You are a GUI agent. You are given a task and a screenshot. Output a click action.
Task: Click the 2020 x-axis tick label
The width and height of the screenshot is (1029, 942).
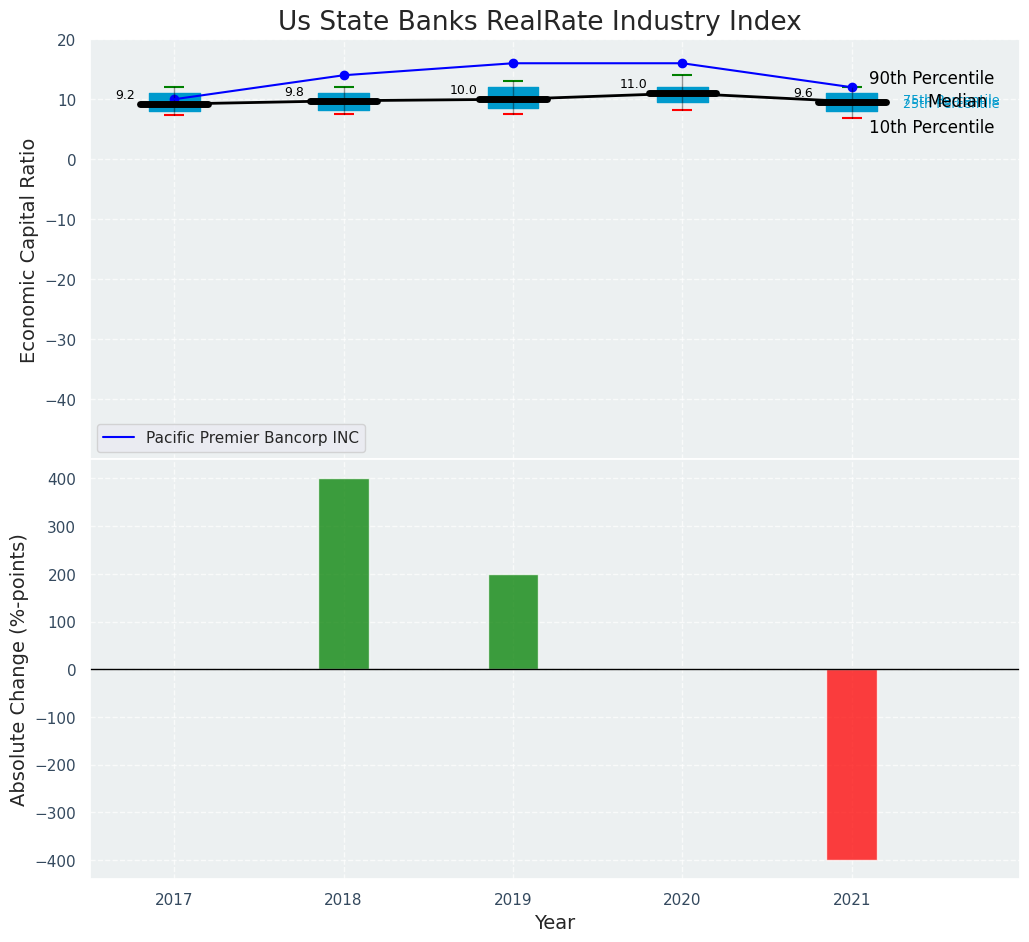pos(682,900)
